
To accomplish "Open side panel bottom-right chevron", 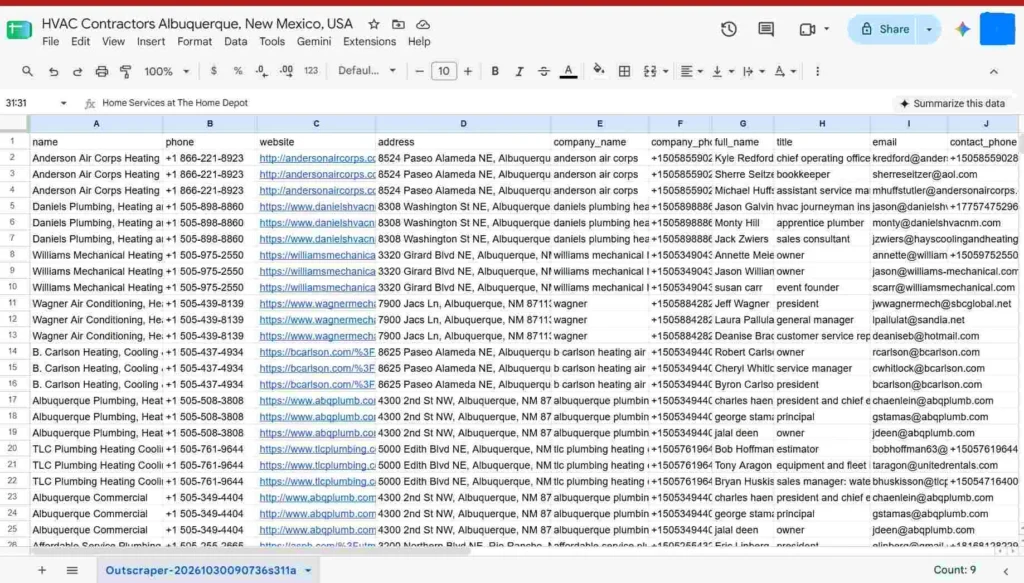I will [x=1006, y=571].
